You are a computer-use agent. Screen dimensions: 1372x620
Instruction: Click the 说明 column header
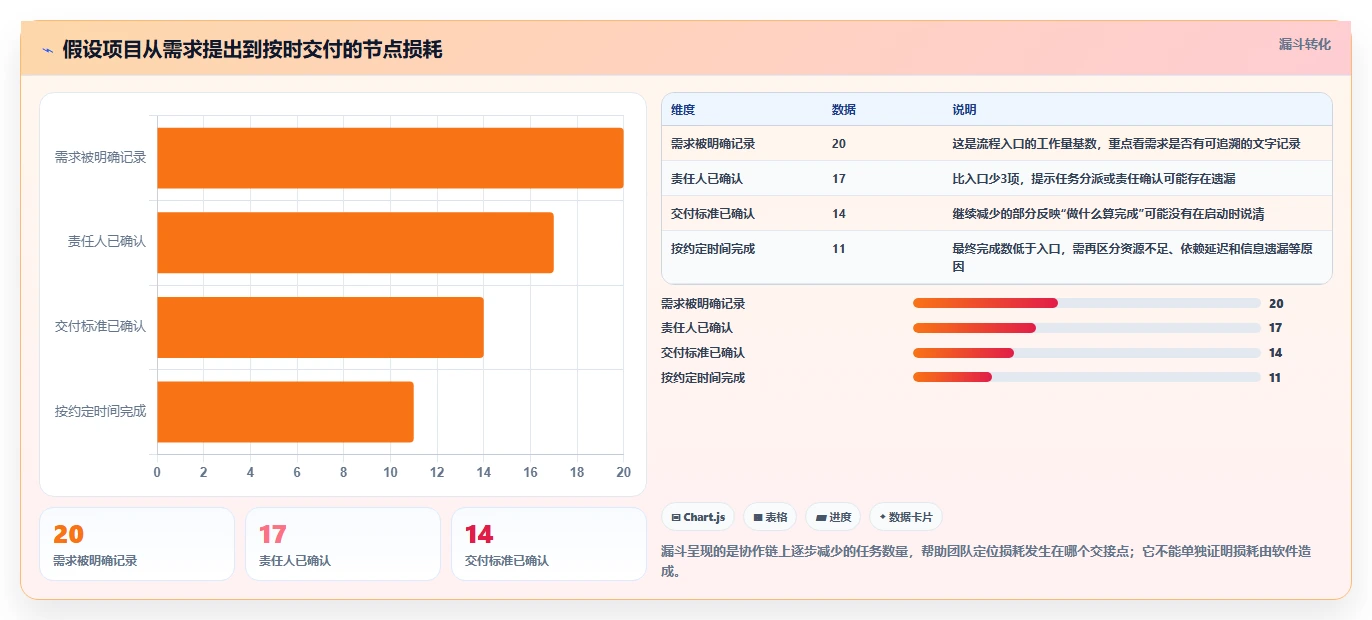coord(964,110)
